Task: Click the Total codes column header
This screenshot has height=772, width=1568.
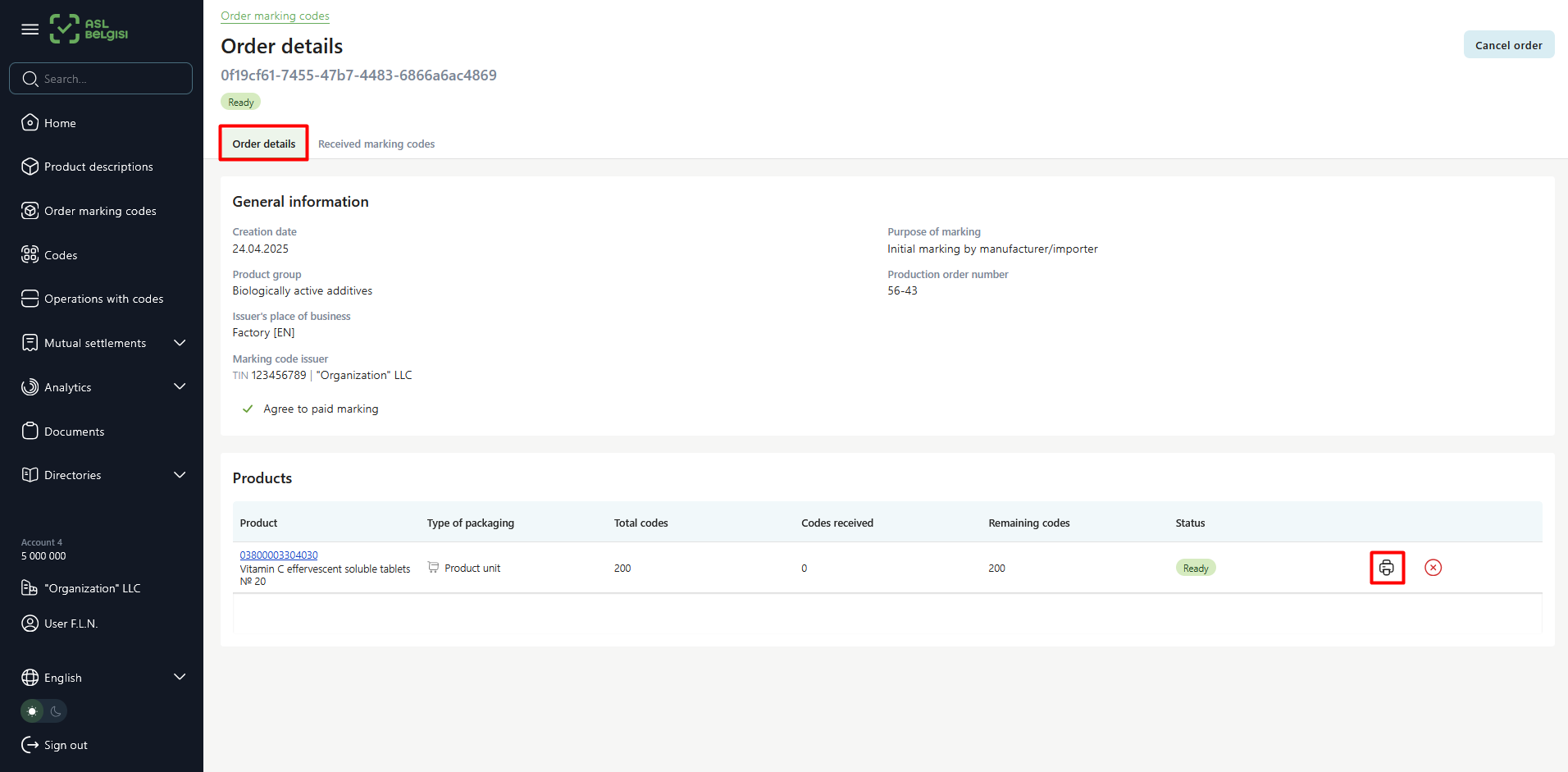Action: click(x=641, y=523)
